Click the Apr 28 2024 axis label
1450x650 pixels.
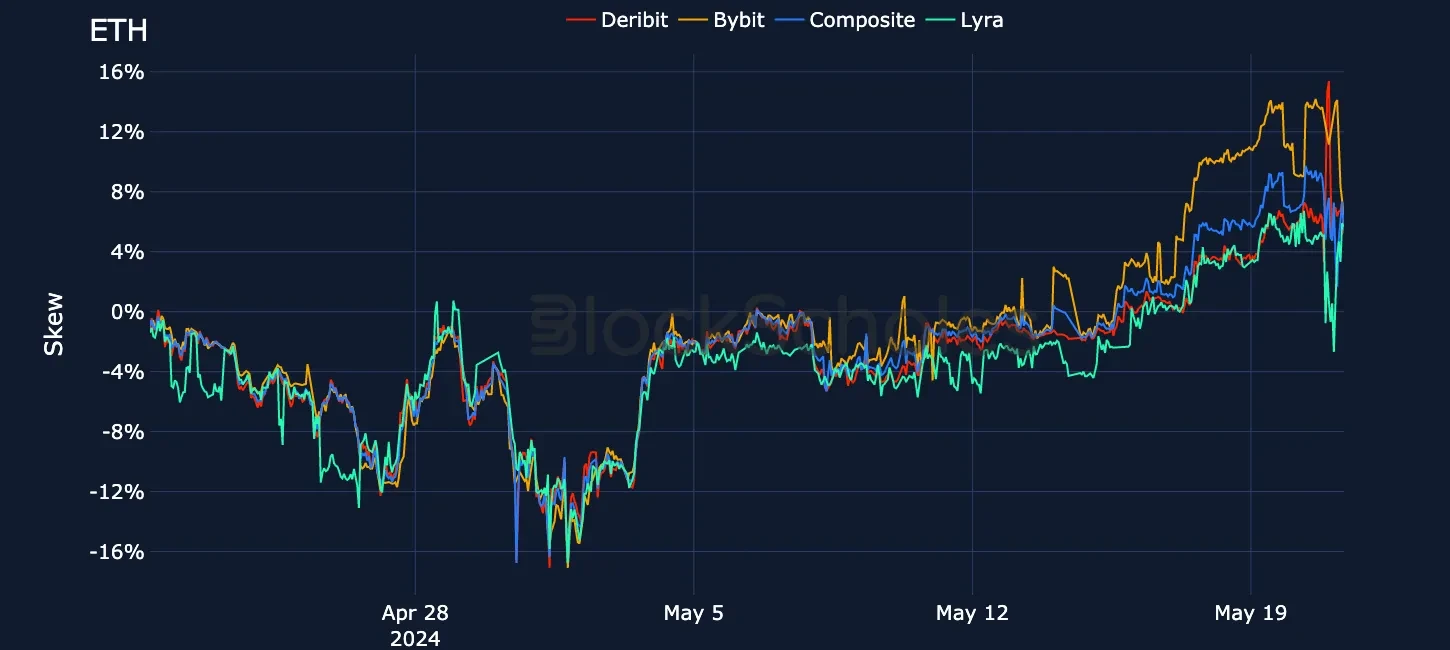point(415,623)
